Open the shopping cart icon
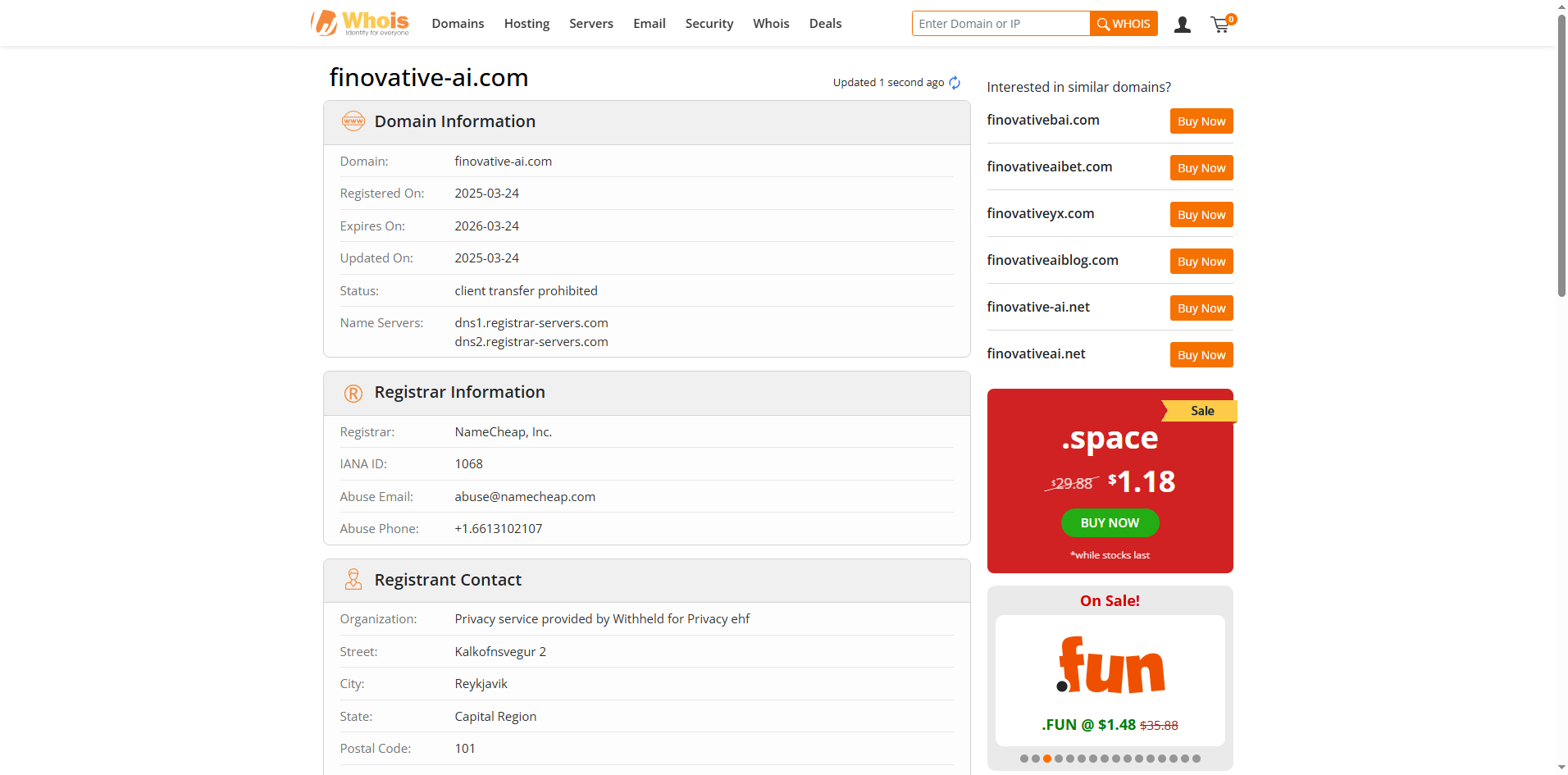1568x775 pixels. coord(1220,25)
